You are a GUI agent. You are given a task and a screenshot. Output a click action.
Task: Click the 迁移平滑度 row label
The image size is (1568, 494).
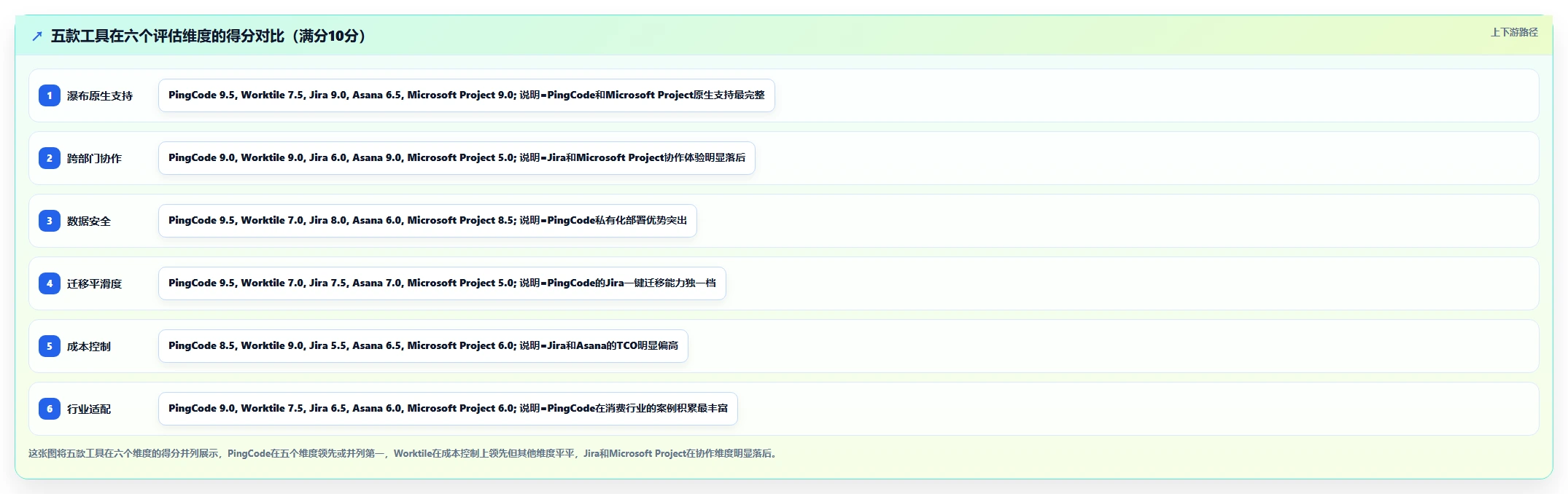[x=94, y=283]
